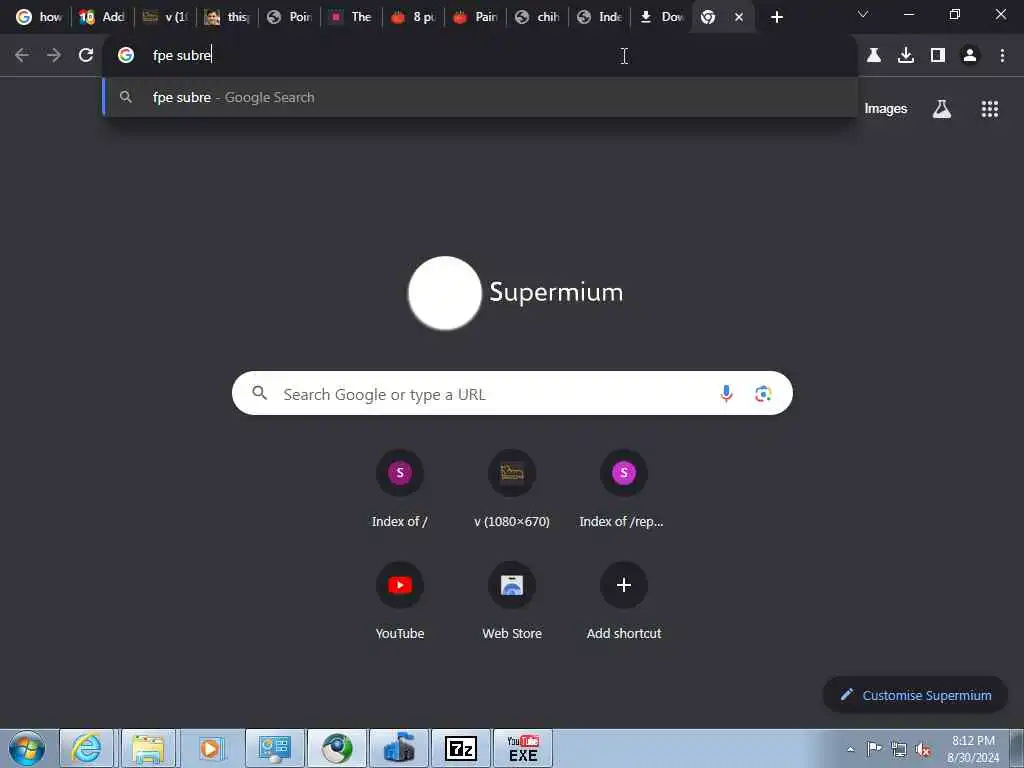1024x768 pixels.
Task: Select the 'fpe subre - Google Search' suggestion
Action: click(481, 97)
